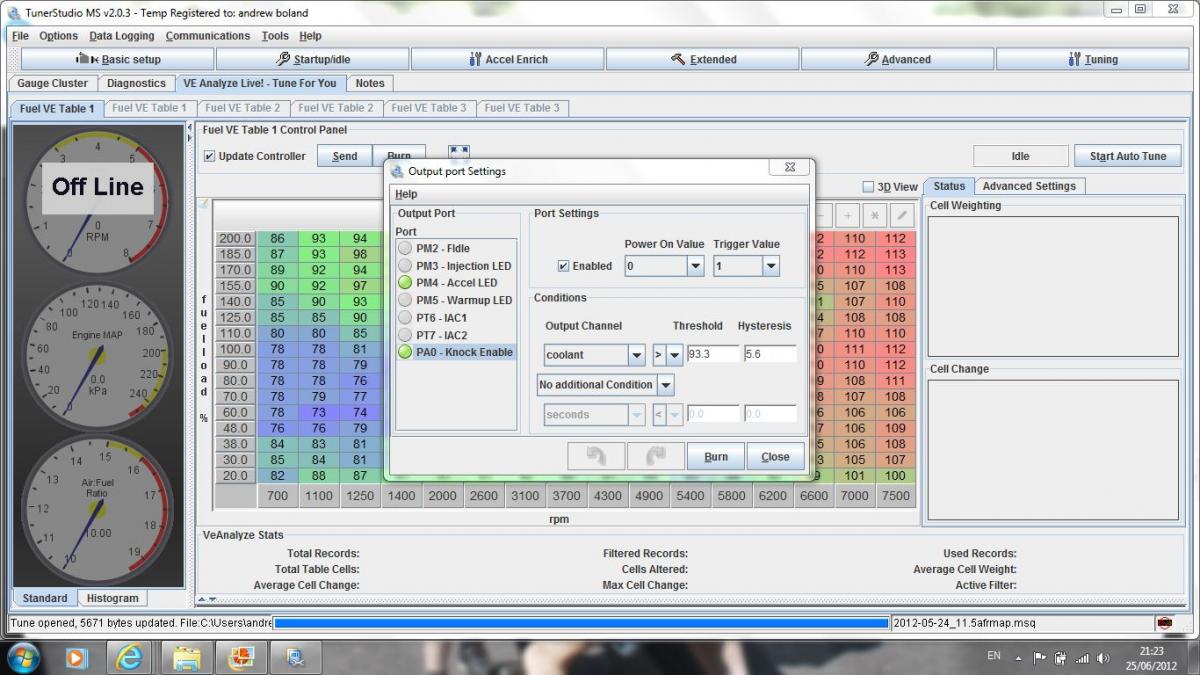
Task: Click the increment cells plus icon
Action: click(x=847, y=215)
